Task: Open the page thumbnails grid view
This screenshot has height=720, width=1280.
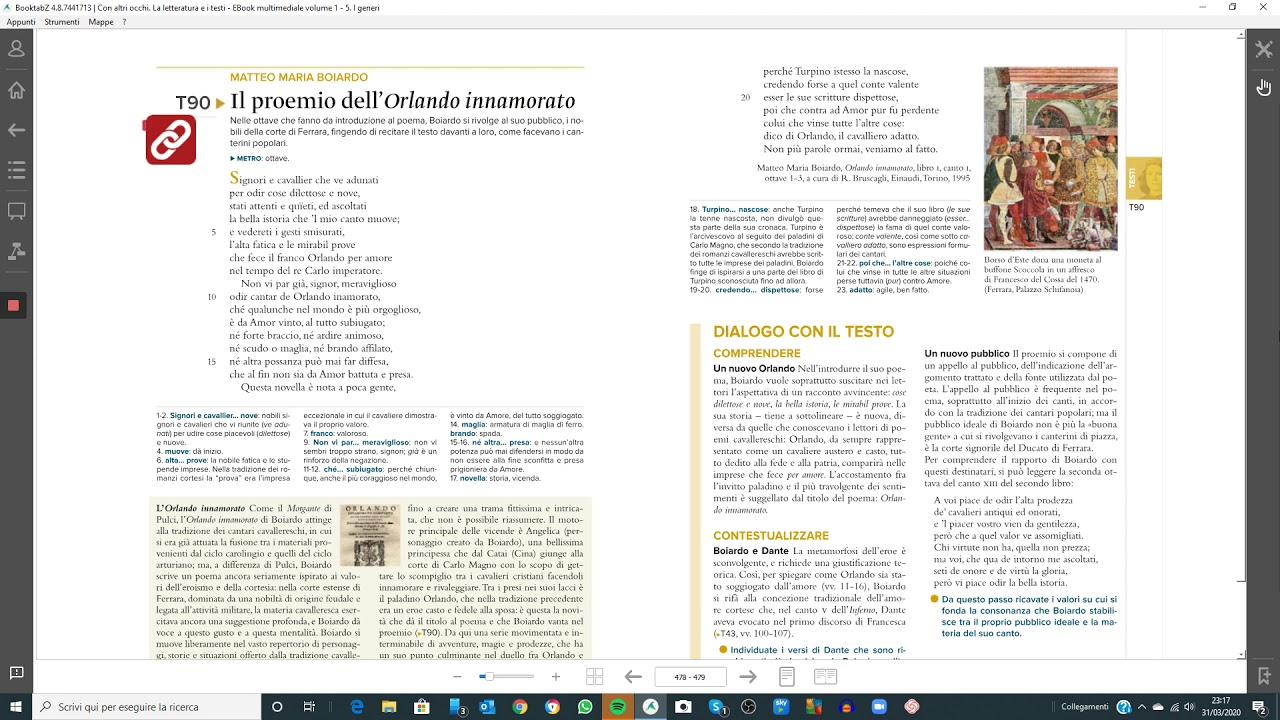Action: (594, 677)
